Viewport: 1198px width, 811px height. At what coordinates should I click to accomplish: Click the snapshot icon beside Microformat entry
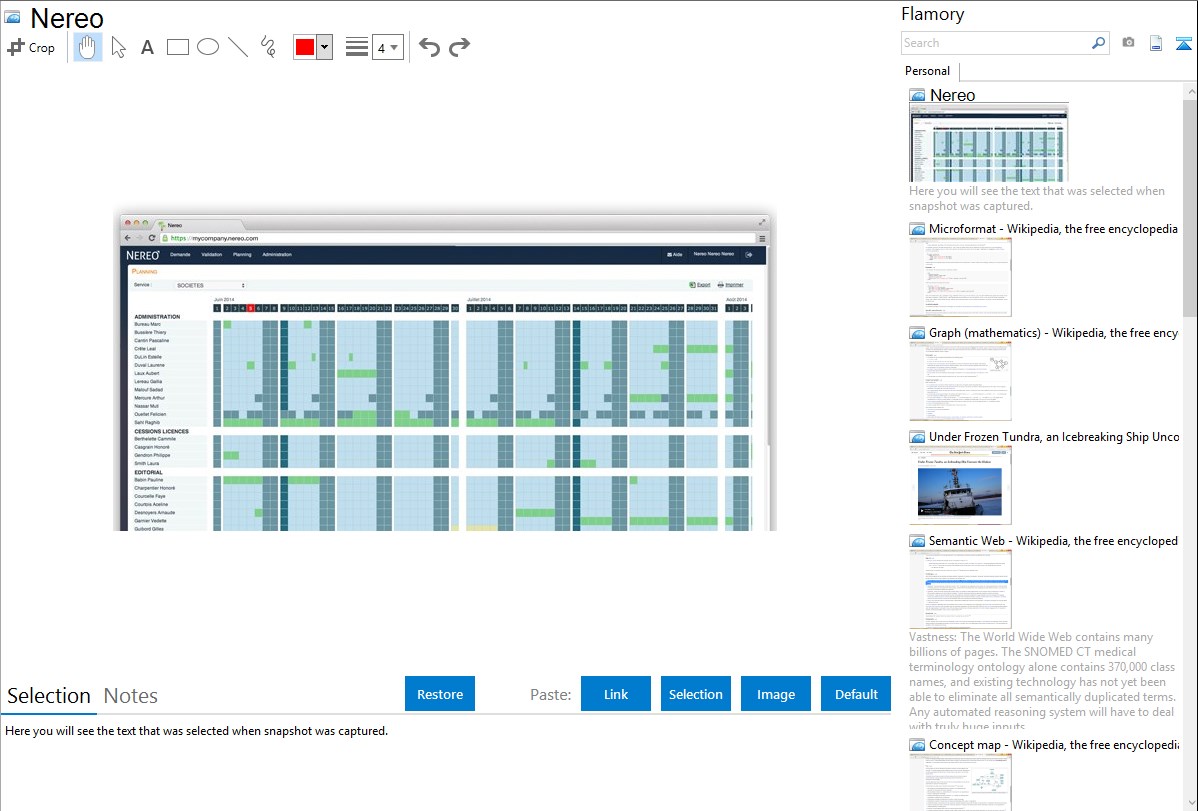pos(918,229)
